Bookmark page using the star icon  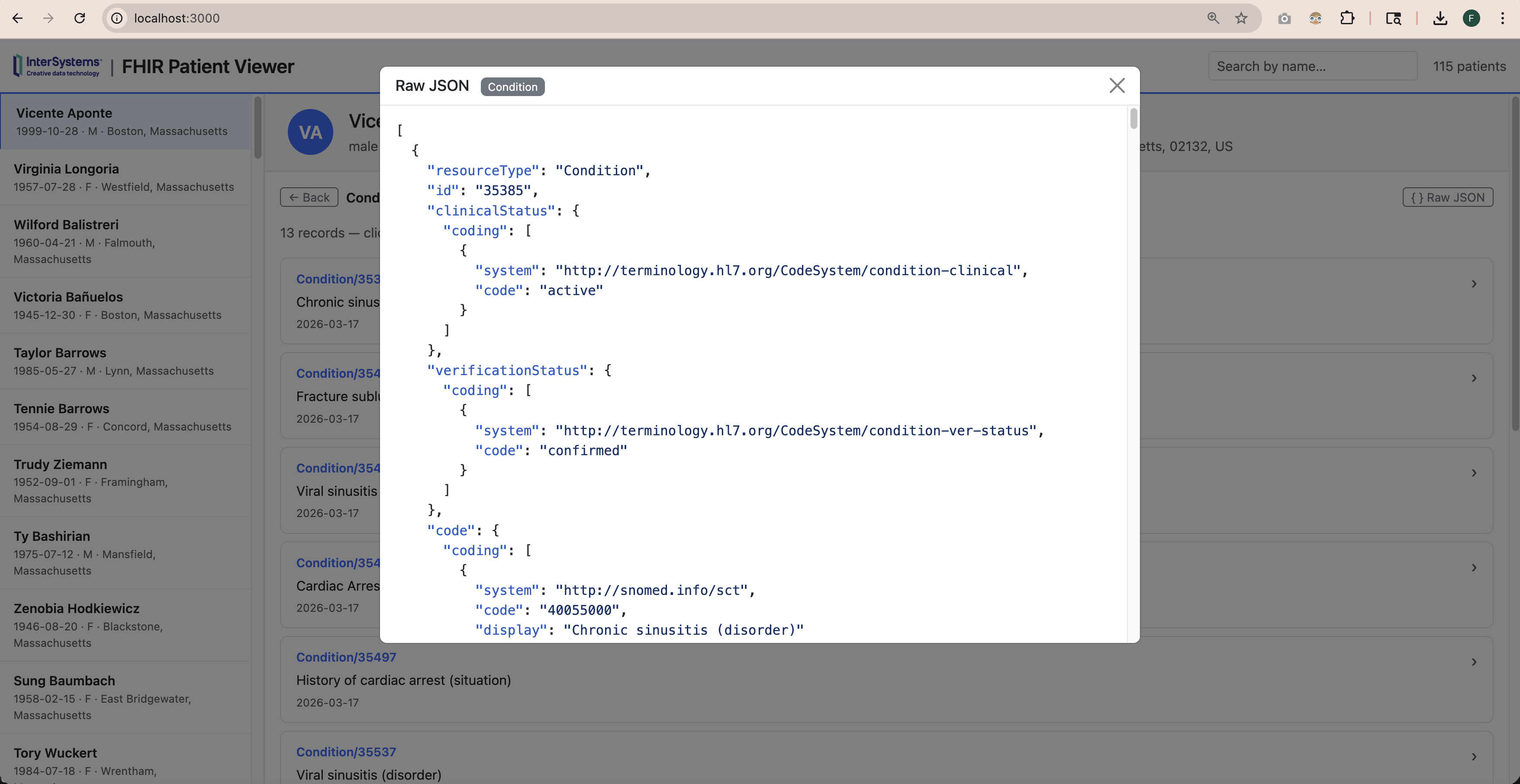(1241, 18)
